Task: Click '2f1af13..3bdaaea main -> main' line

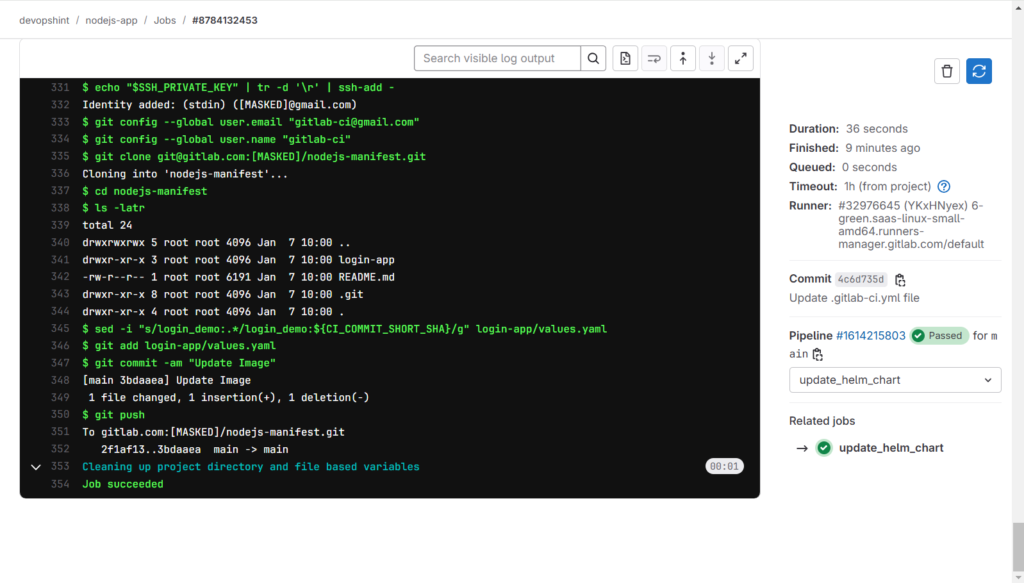Action: (x=195, y=449)
